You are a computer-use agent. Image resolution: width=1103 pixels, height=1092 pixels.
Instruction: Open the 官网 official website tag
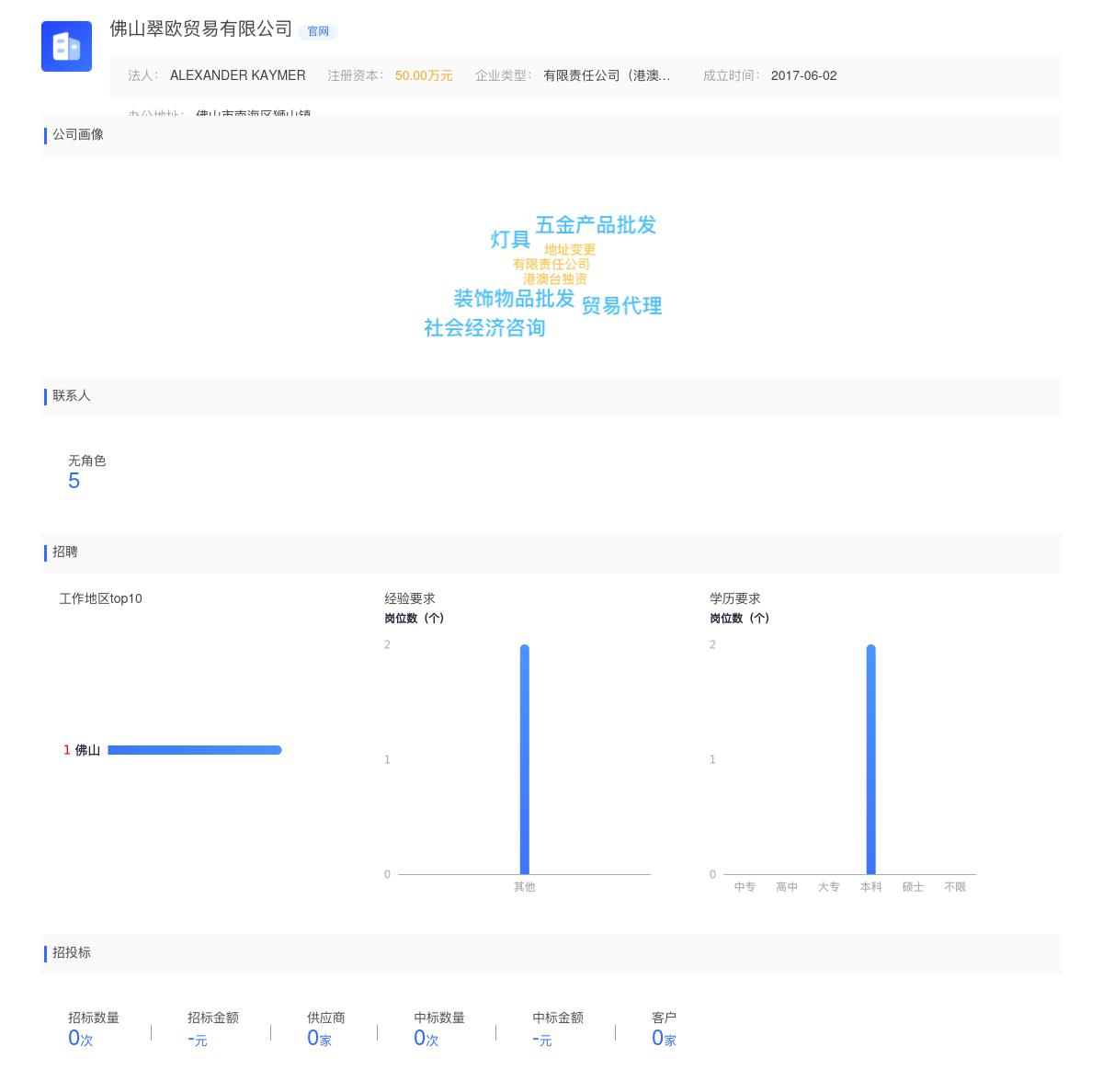(318, 31)
